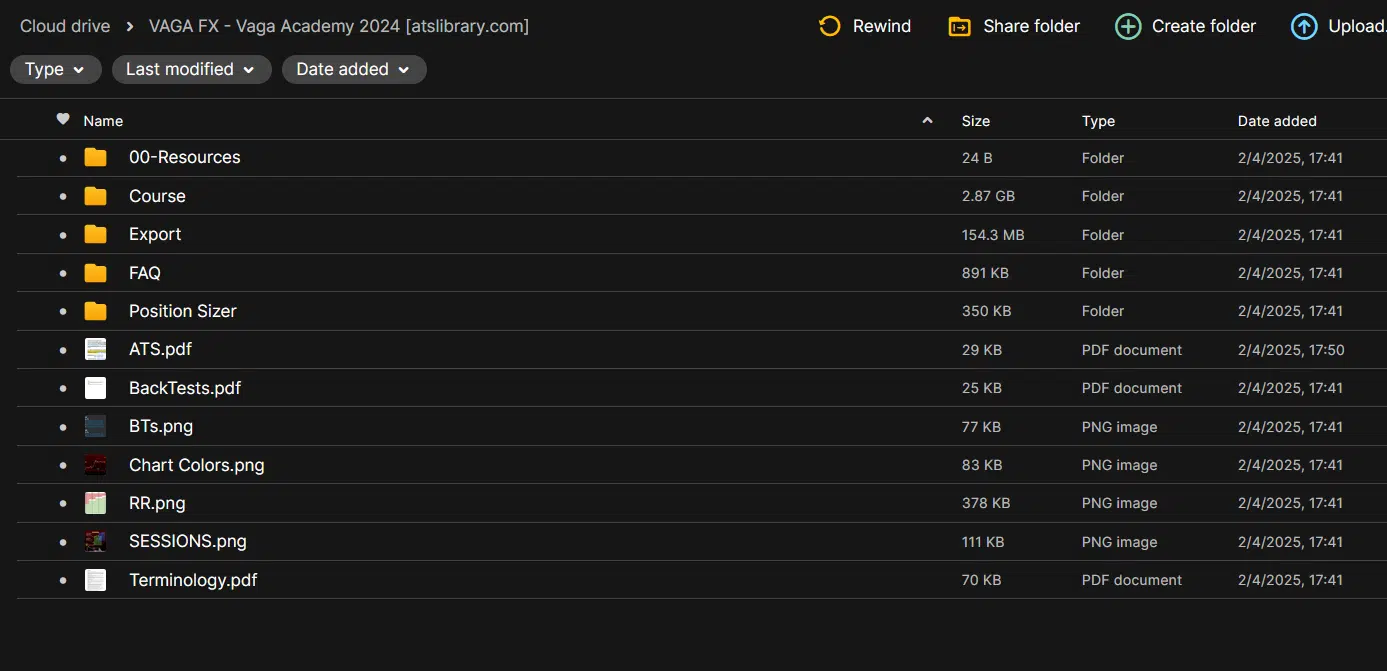
Task: Sort by the Date added column header
Action: [1276, 121]
